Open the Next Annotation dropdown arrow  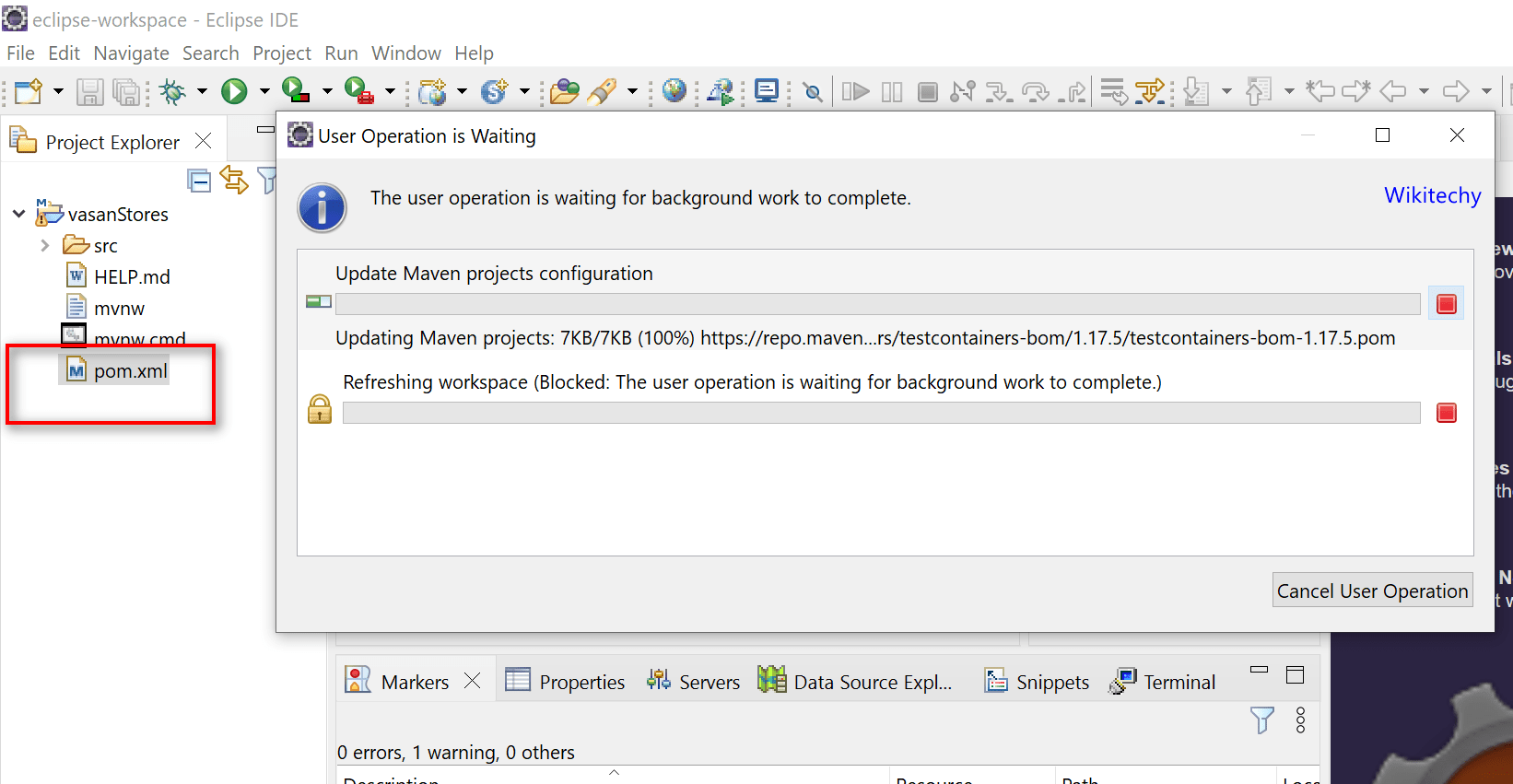[x=1226, y=91]
